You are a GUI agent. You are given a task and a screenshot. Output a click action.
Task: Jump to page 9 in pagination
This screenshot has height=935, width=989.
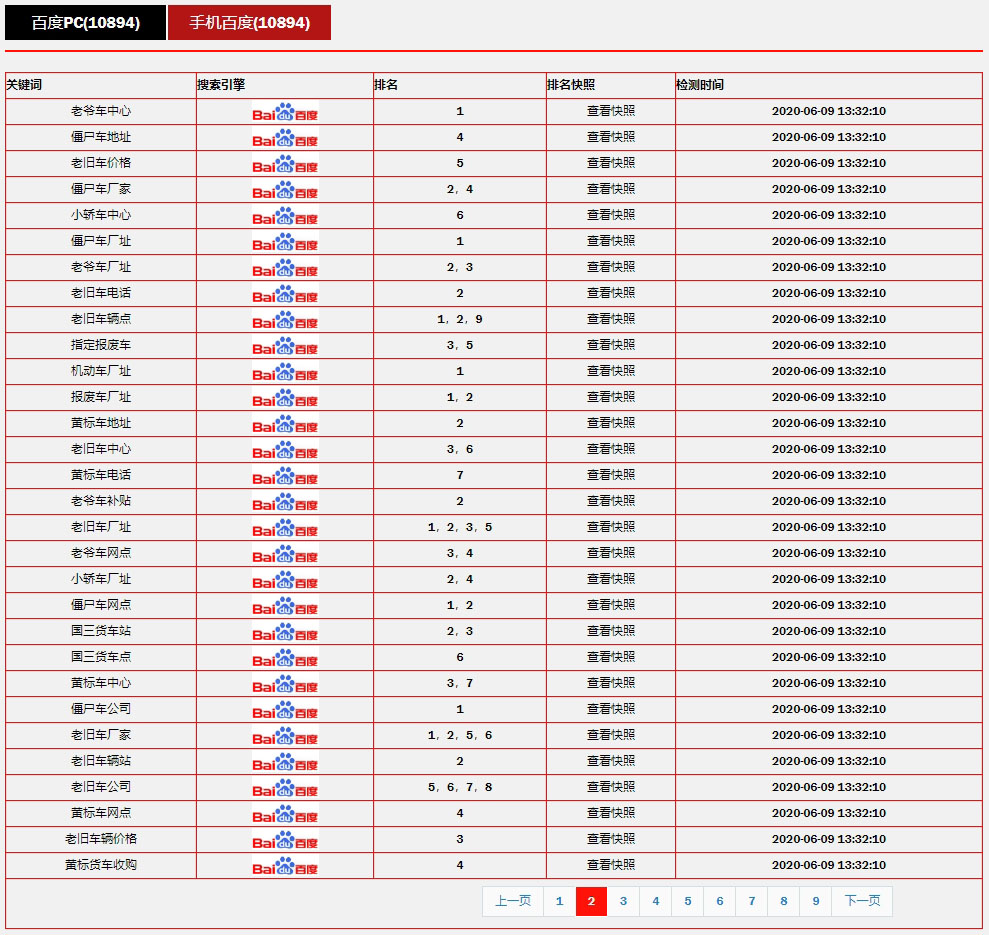(816, 901)
